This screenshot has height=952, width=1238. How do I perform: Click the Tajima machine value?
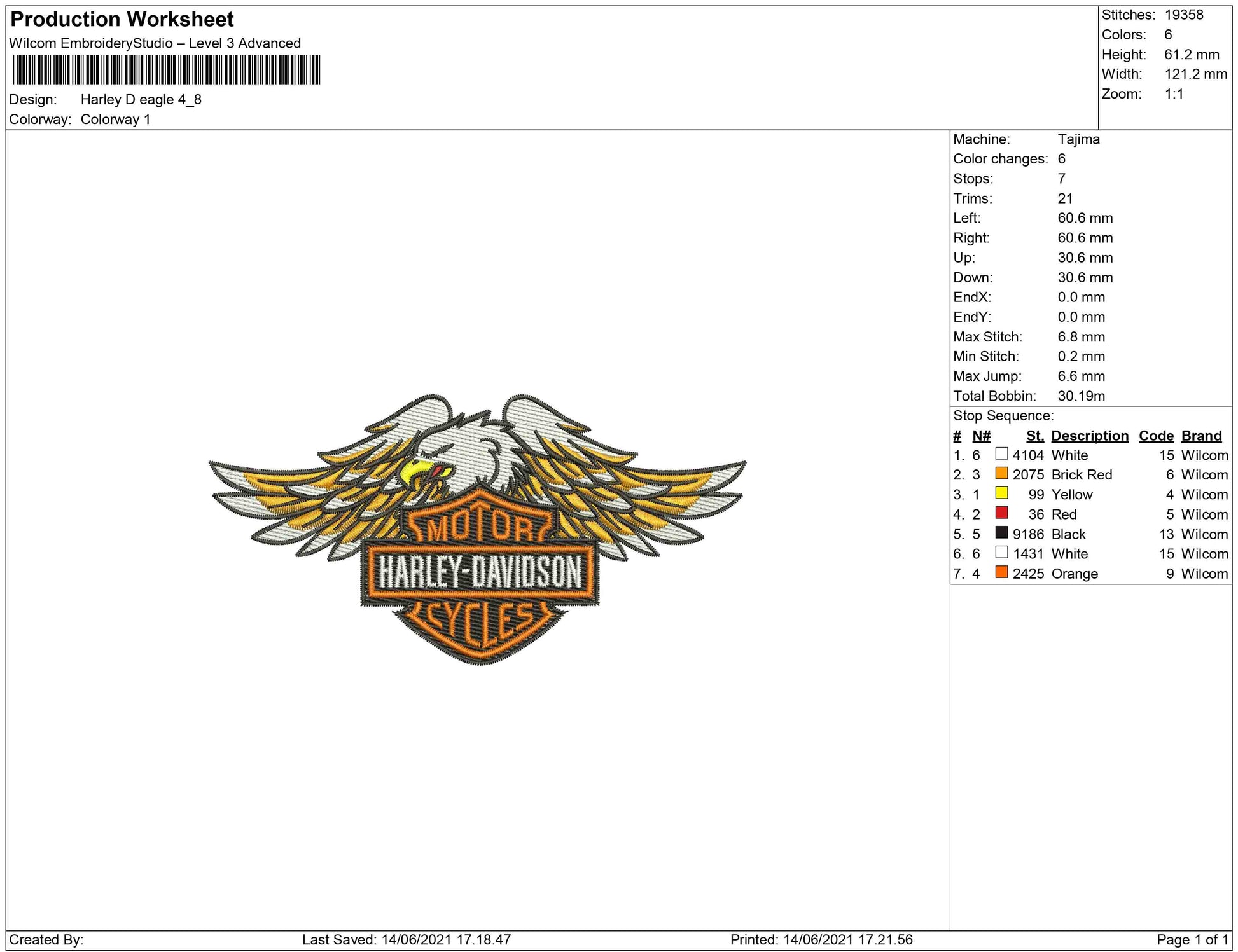click(1078, 139)
